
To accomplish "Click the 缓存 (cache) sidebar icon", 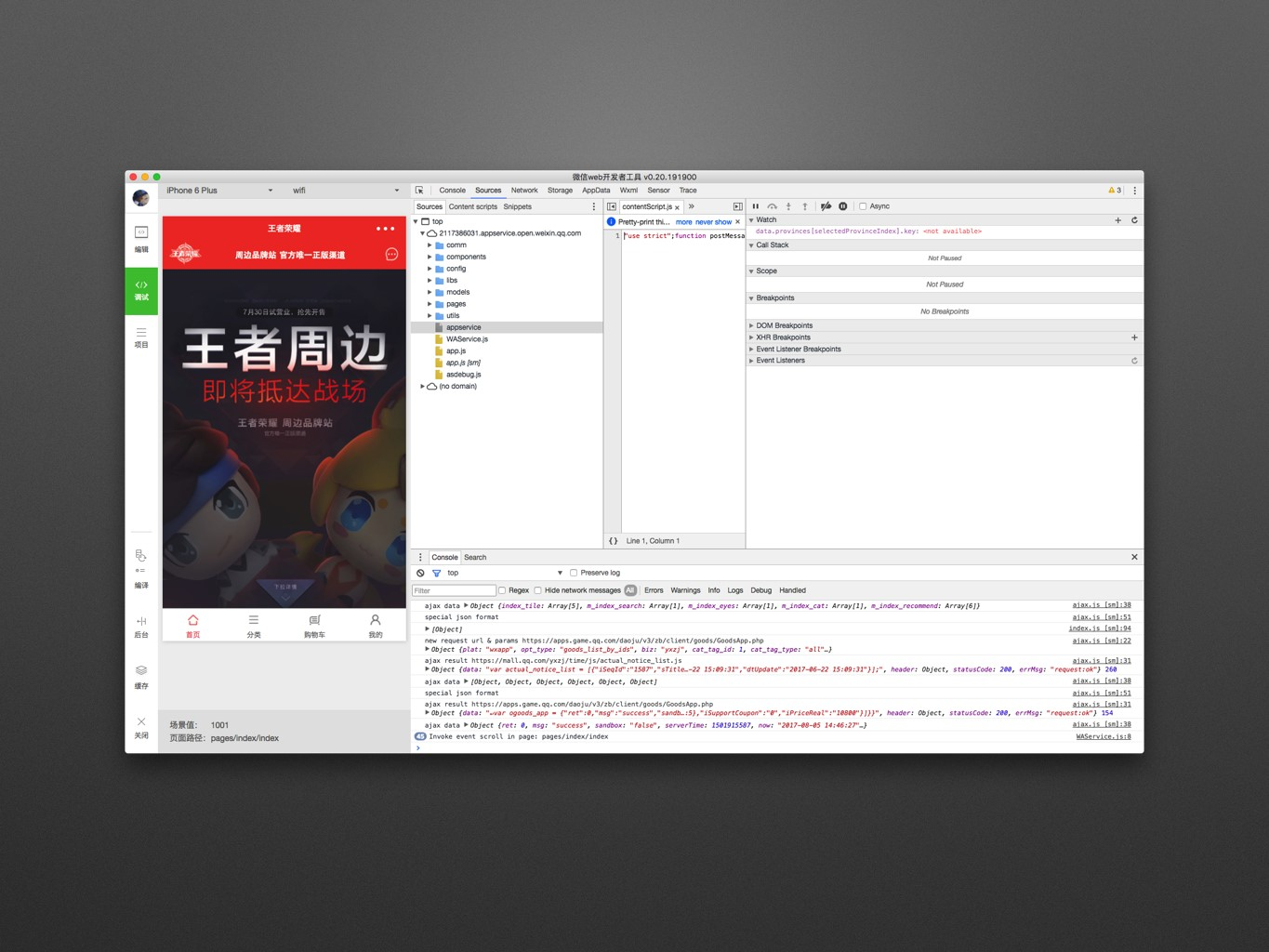I will (x=141, y=677).
